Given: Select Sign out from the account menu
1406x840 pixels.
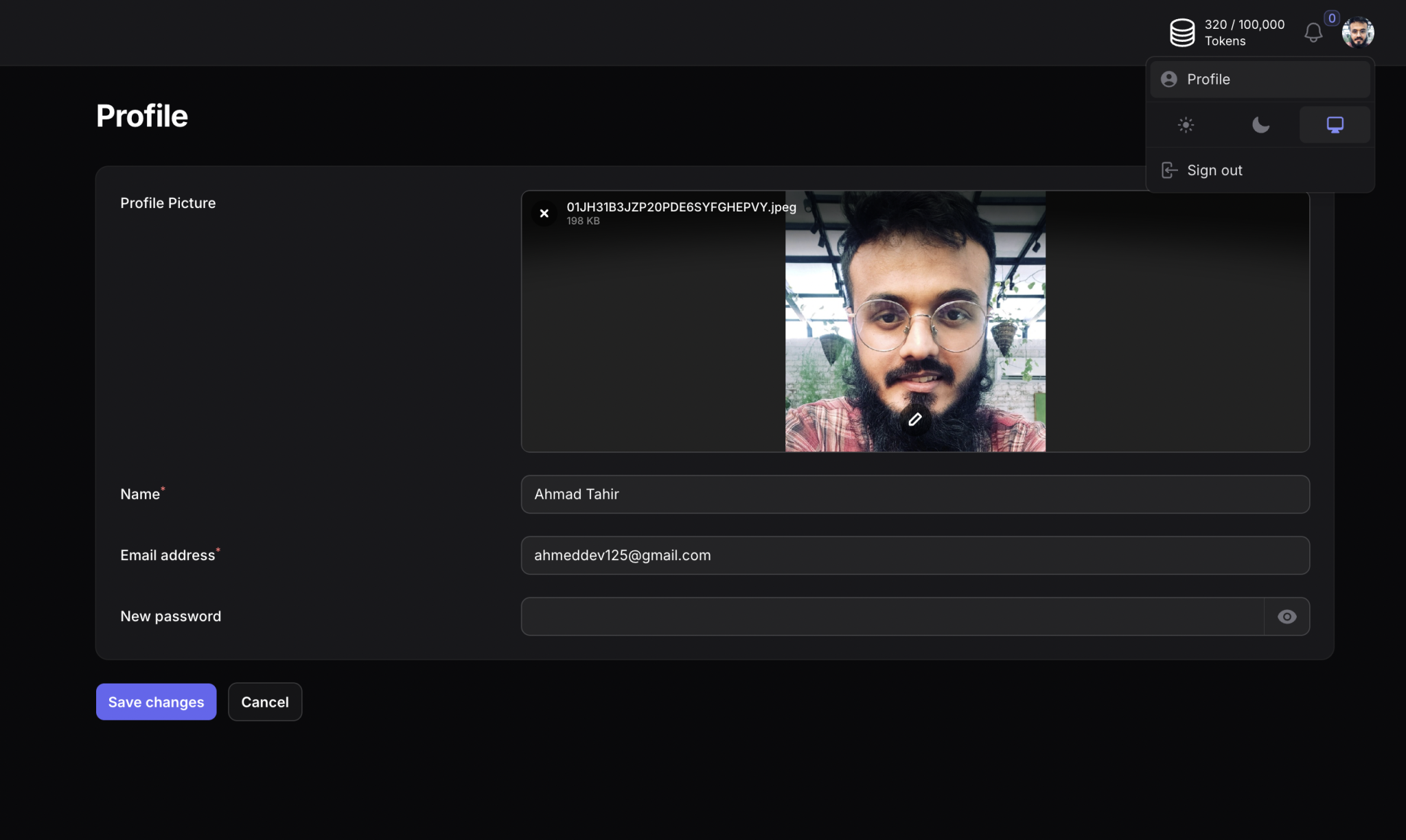Looking at the screenshot, I should 1214,170.
